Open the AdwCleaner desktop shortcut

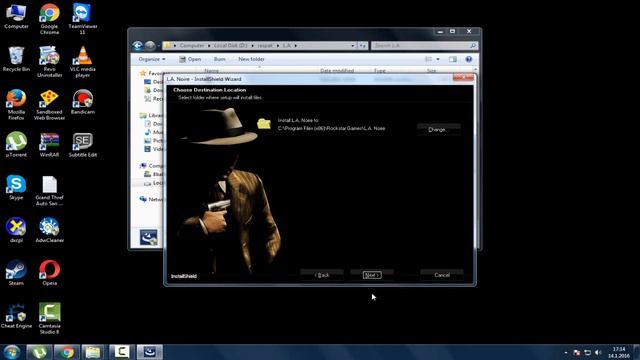tap(49, 230)
